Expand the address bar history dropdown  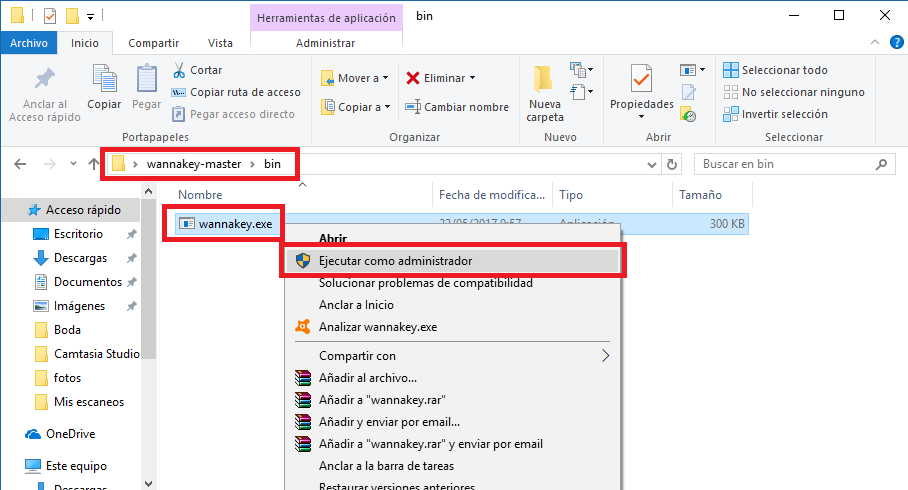click(651, 164)
